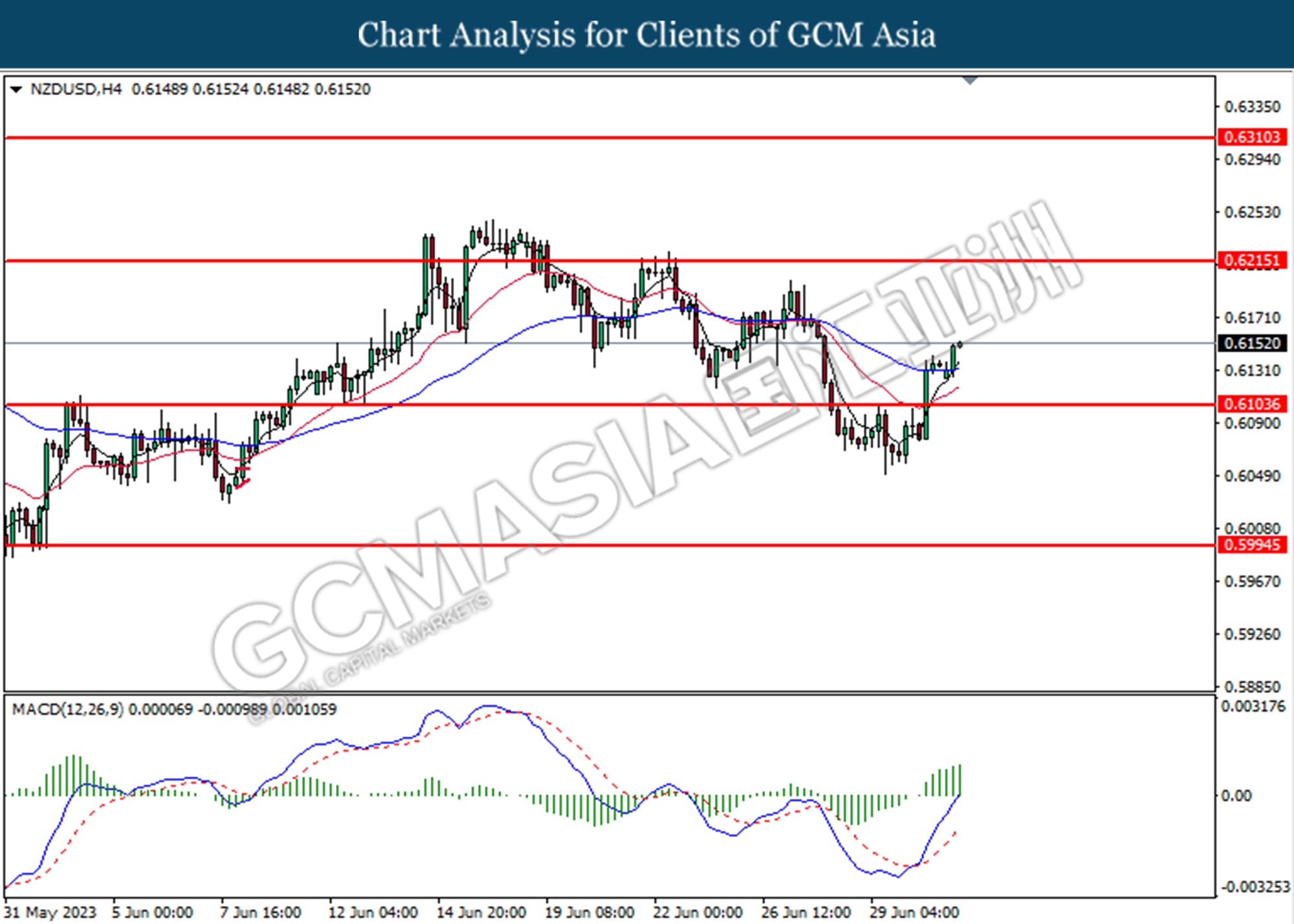
Task: Click the 0.59670 price axis value
Action: coord(1252,582)
